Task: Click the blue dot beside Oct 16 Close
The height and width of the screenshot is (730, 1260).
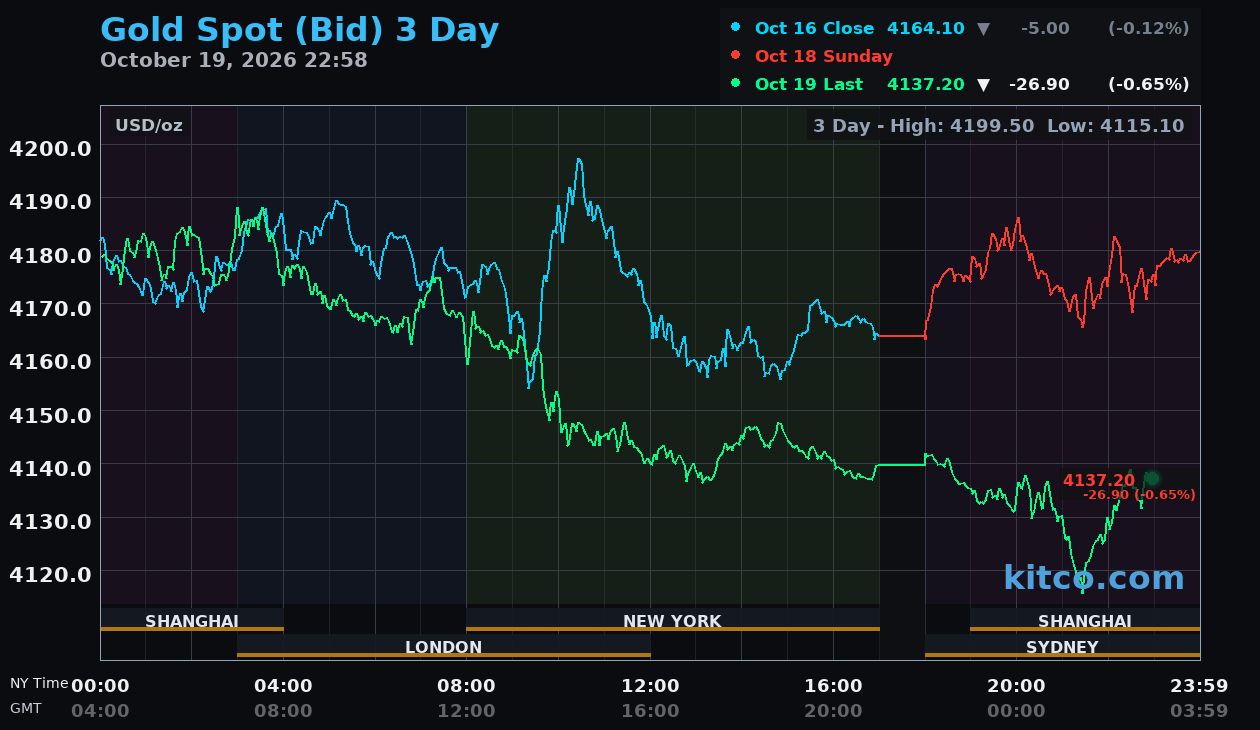Action: pos(736,28)
